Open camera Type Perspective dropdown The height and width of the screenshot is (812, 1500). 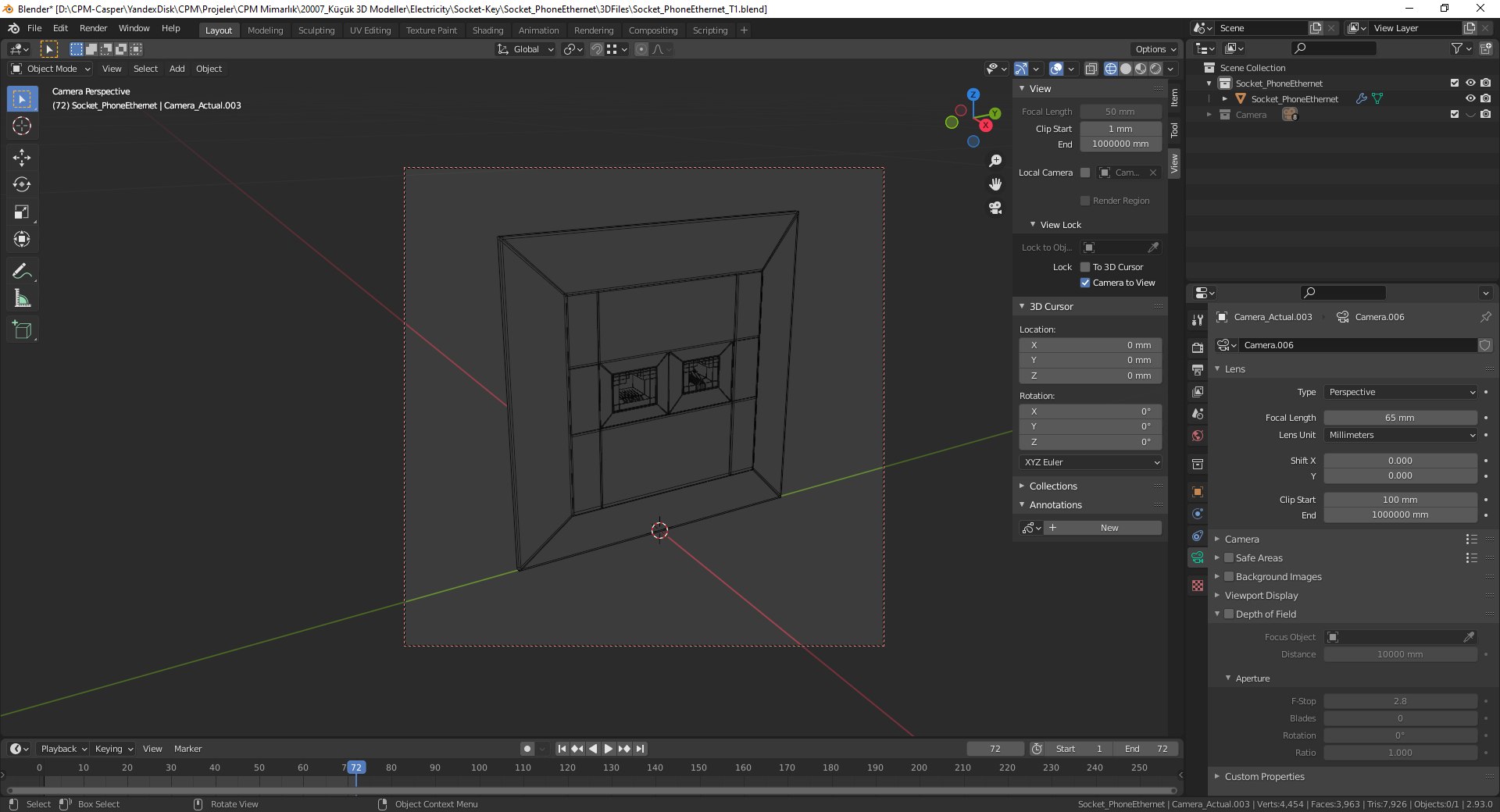(x=1401, y=392)
